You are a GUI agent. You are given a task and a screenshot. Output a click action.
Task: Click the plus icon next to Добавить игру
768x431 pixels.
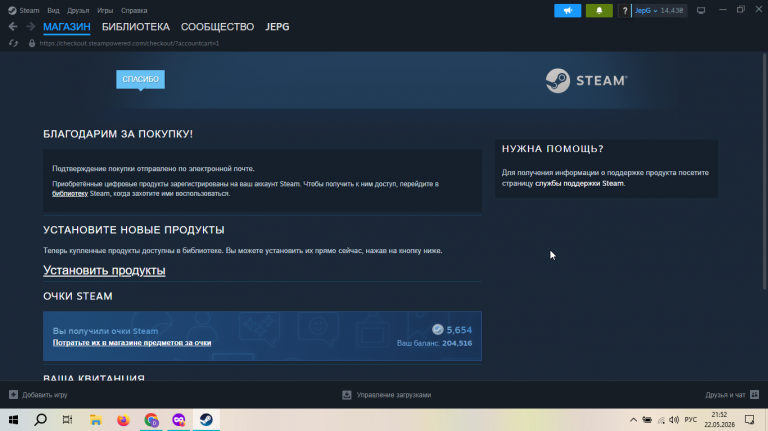tap(13, 395)
